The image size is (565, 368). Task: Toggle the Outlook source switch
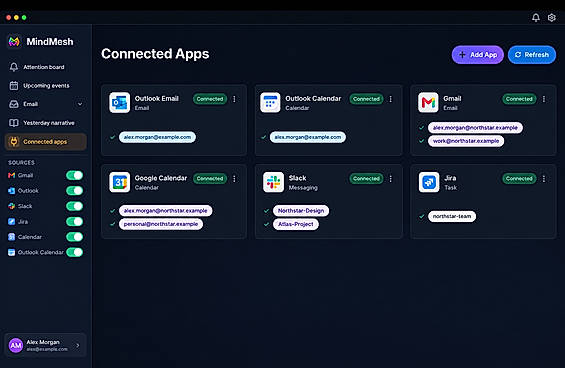75,191
